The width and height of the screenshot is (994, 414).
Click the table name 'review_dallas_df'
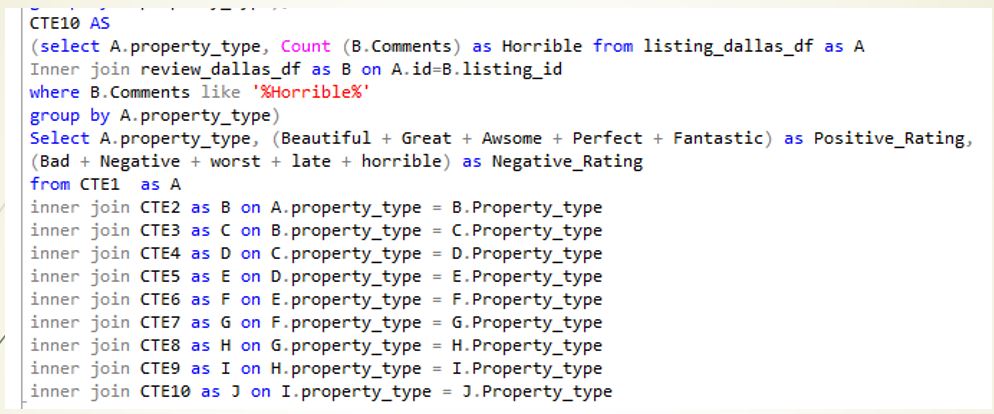point(220,70)
